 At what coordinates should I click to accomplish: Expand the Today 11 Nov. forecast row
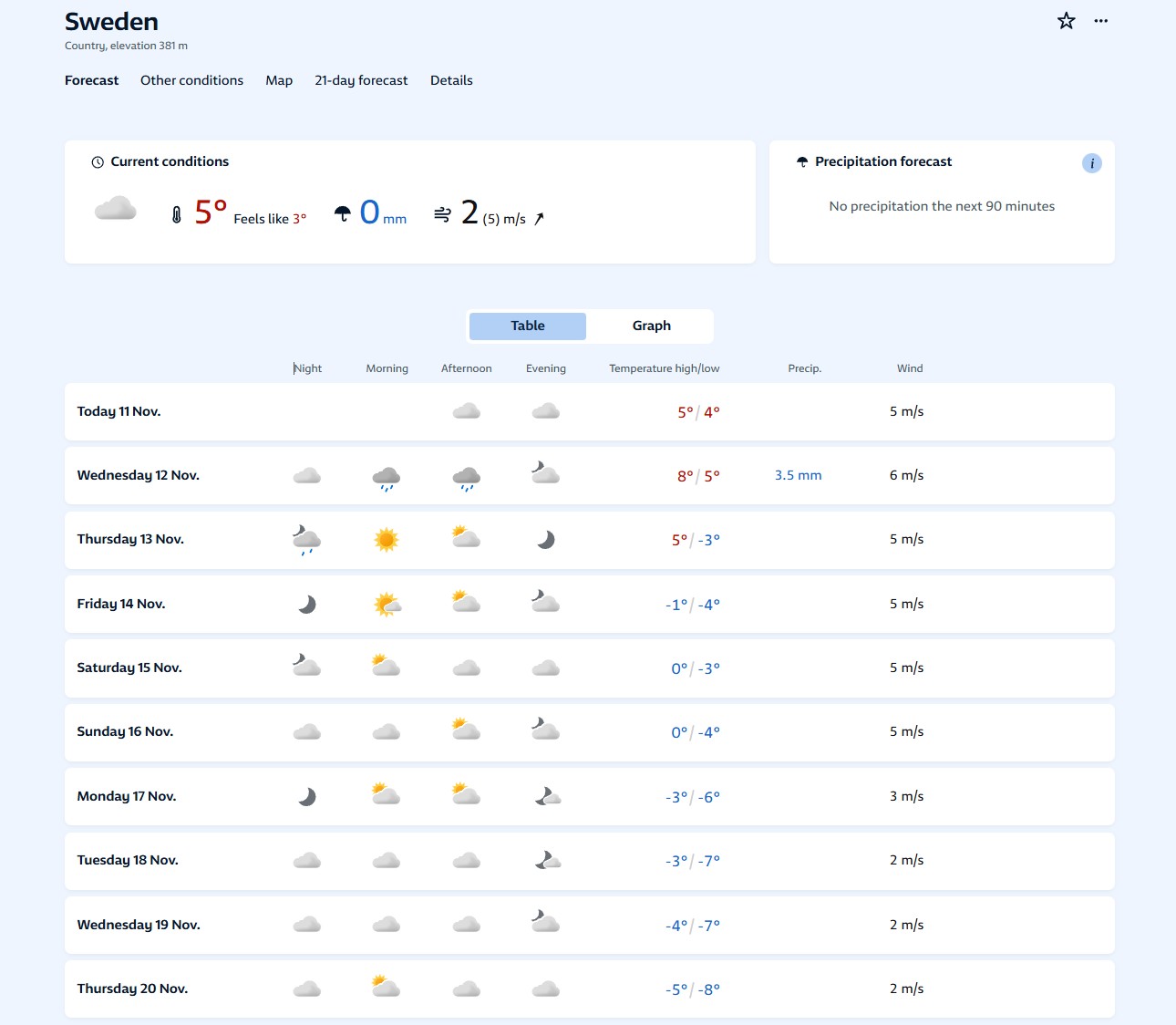click(590, 412)
